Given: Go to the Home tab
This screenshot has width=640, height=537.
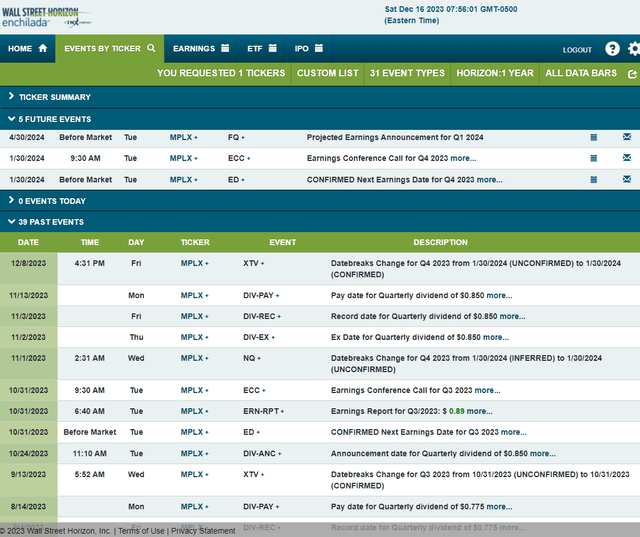Looking at the screenshot, I should [x=27, y=49].
